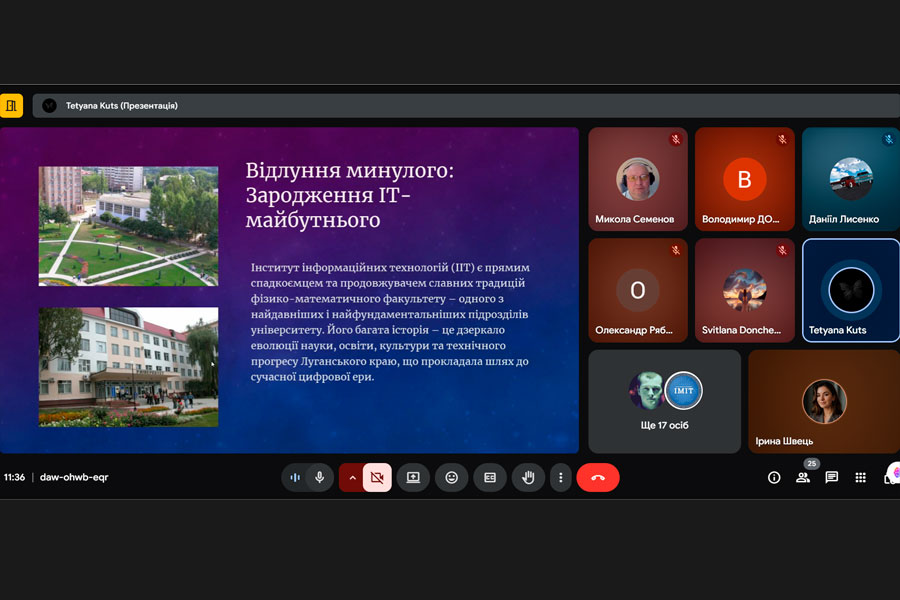Click the presenter avatar next to 'Tetyana Kuts (Презентація)'
The height and width of the screenshot is (600, 900).
pos(49,106)
